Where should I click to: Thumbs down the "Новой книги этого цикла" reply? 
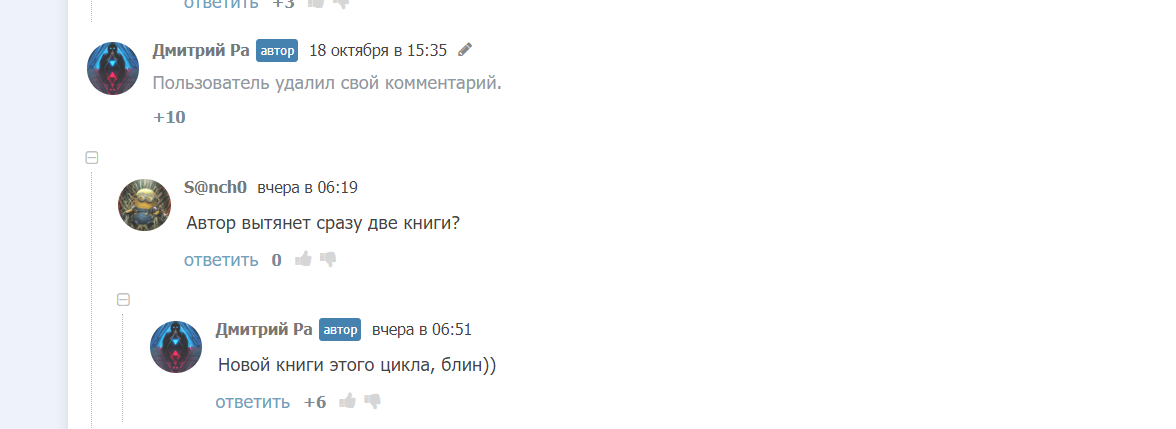tap(373, 402)
